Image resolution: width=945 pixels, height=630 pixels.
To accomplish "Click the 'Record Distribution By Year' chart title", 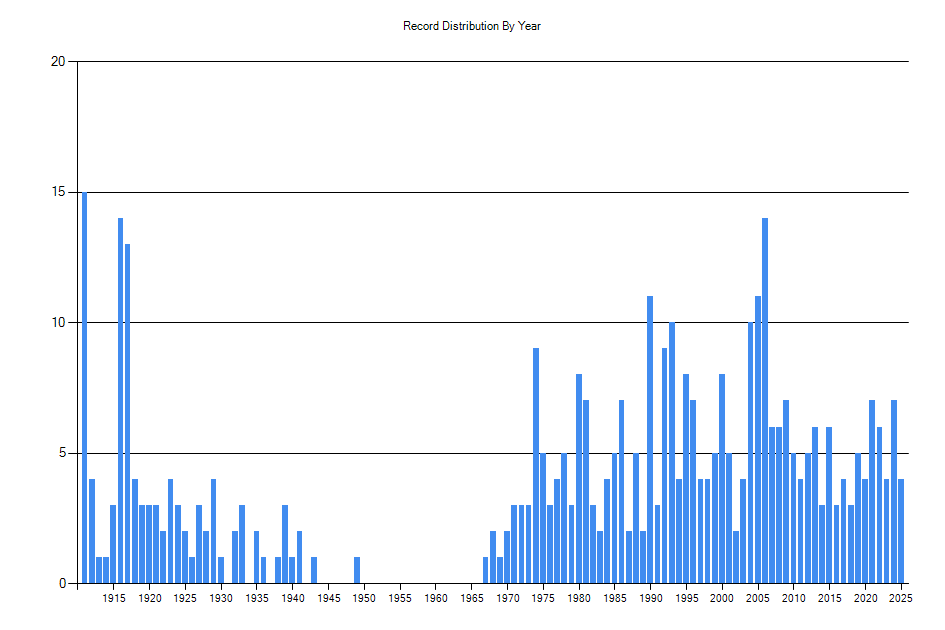I will [x=472, y=26].
